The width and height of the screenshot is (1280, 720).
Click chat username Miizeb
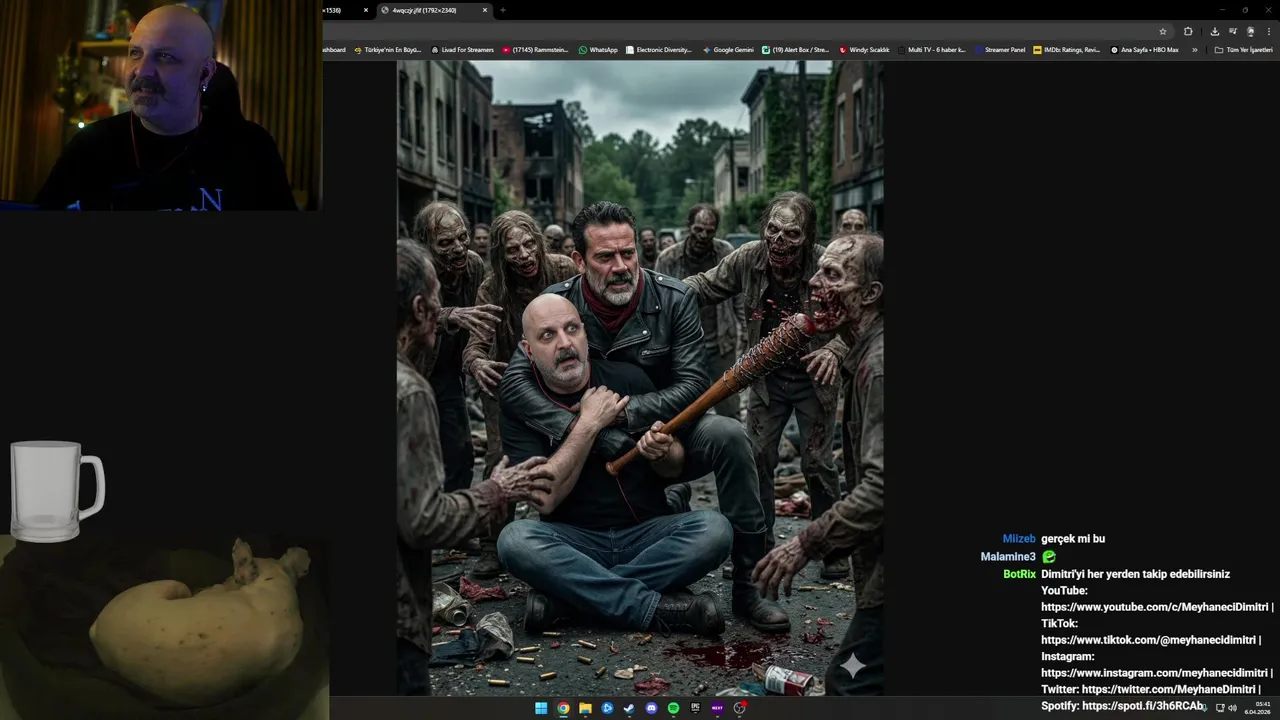(1019, 539)
